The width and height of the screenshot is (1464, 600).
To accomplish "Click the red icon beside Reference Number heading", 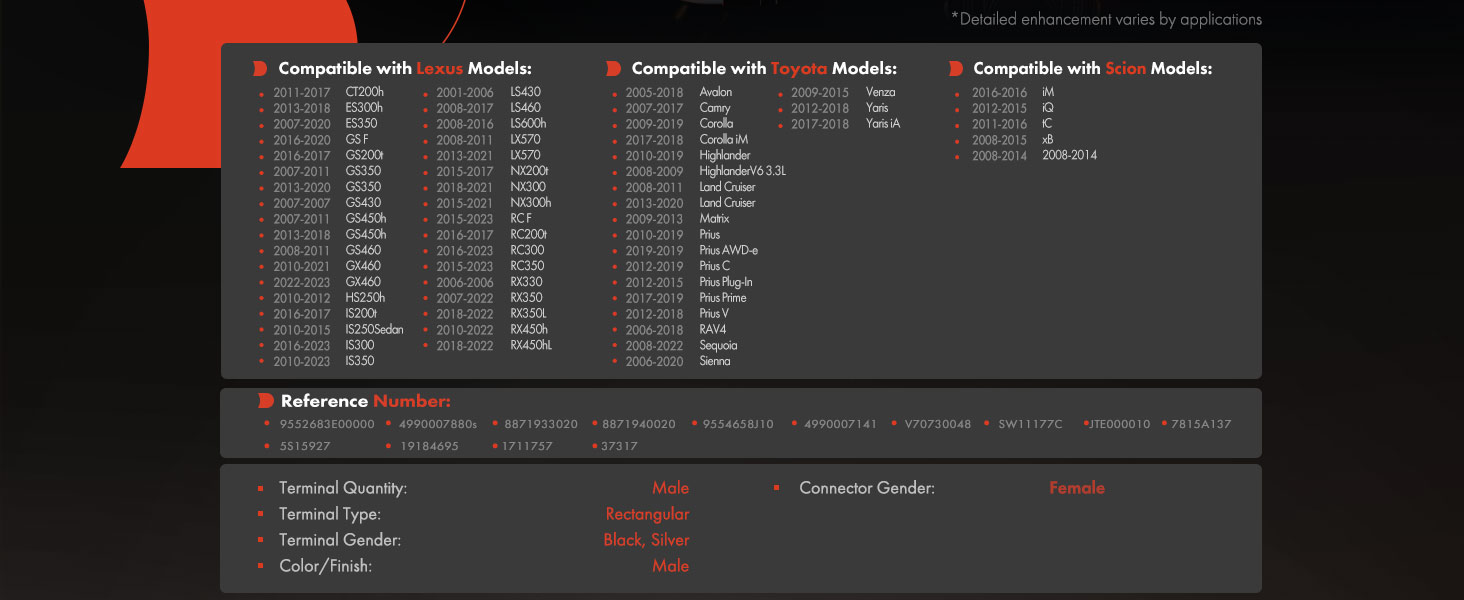I will coord(265,401).
